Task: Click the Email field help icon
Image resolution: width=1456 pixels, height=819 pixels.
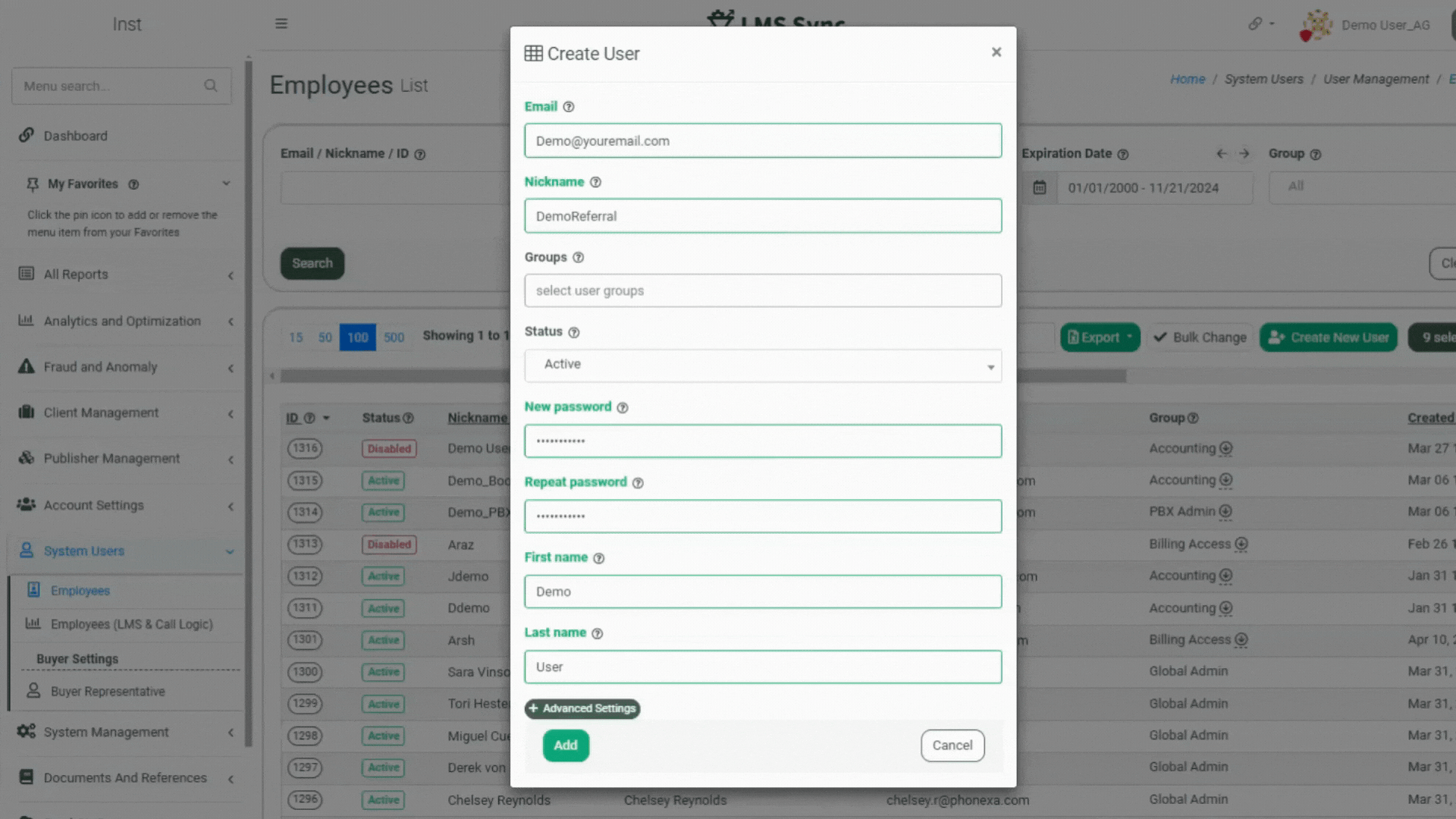Action: [x=569, y=107]
